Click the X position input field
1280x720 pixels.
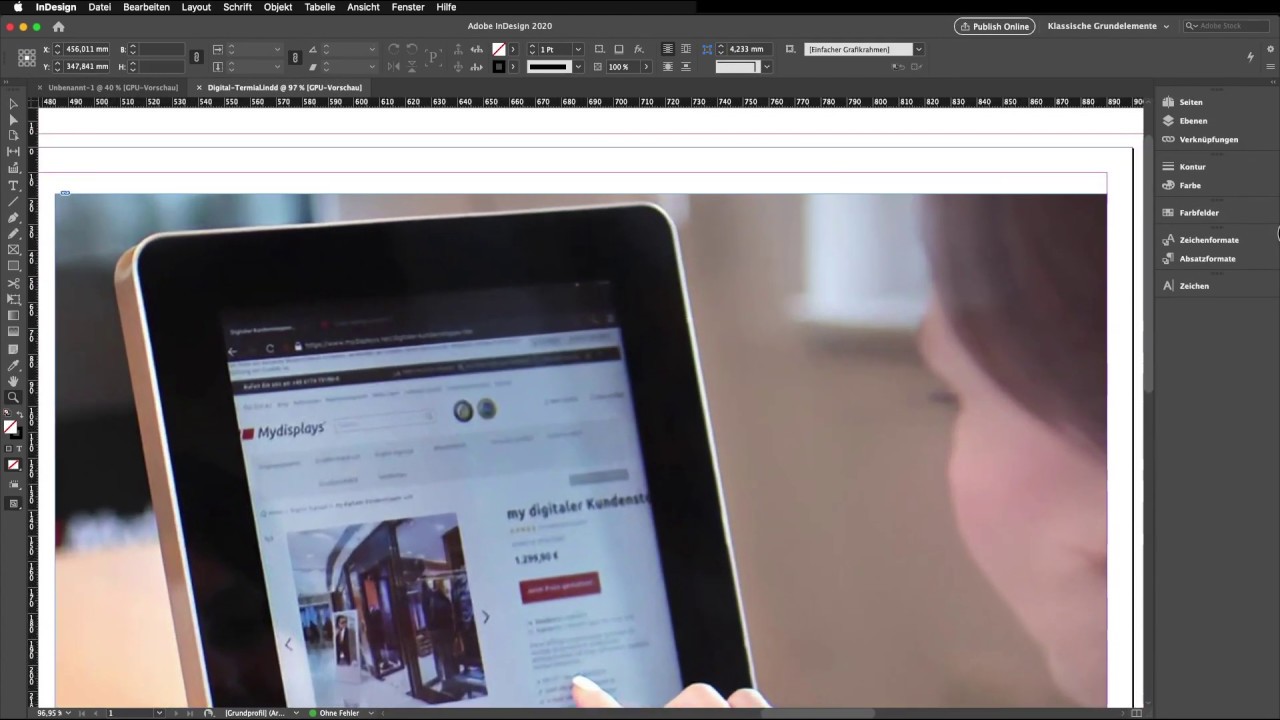(87, 49)
